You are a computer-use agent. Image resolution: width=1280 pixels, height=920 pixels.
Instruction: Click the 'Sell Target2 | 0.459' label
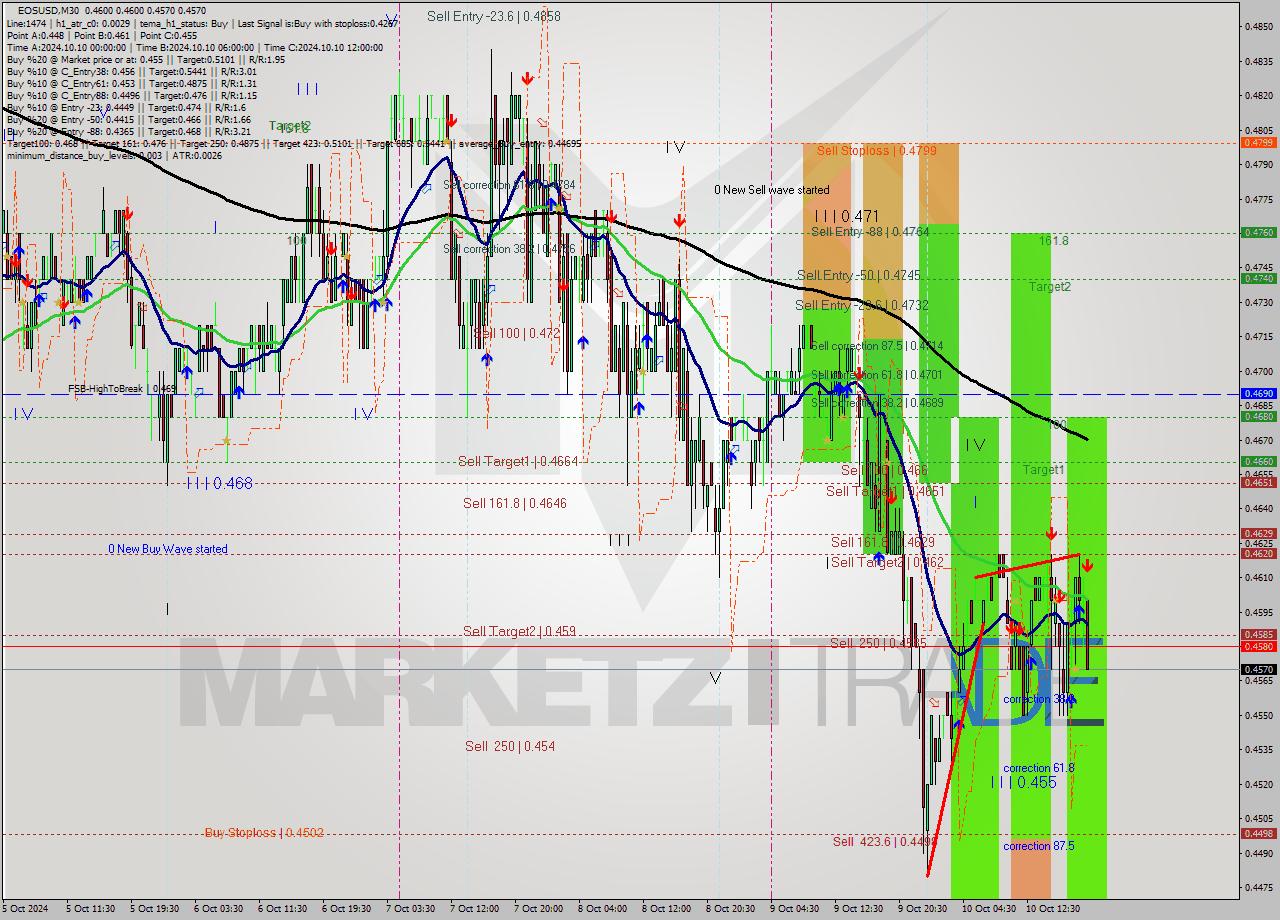click(519, 631)
